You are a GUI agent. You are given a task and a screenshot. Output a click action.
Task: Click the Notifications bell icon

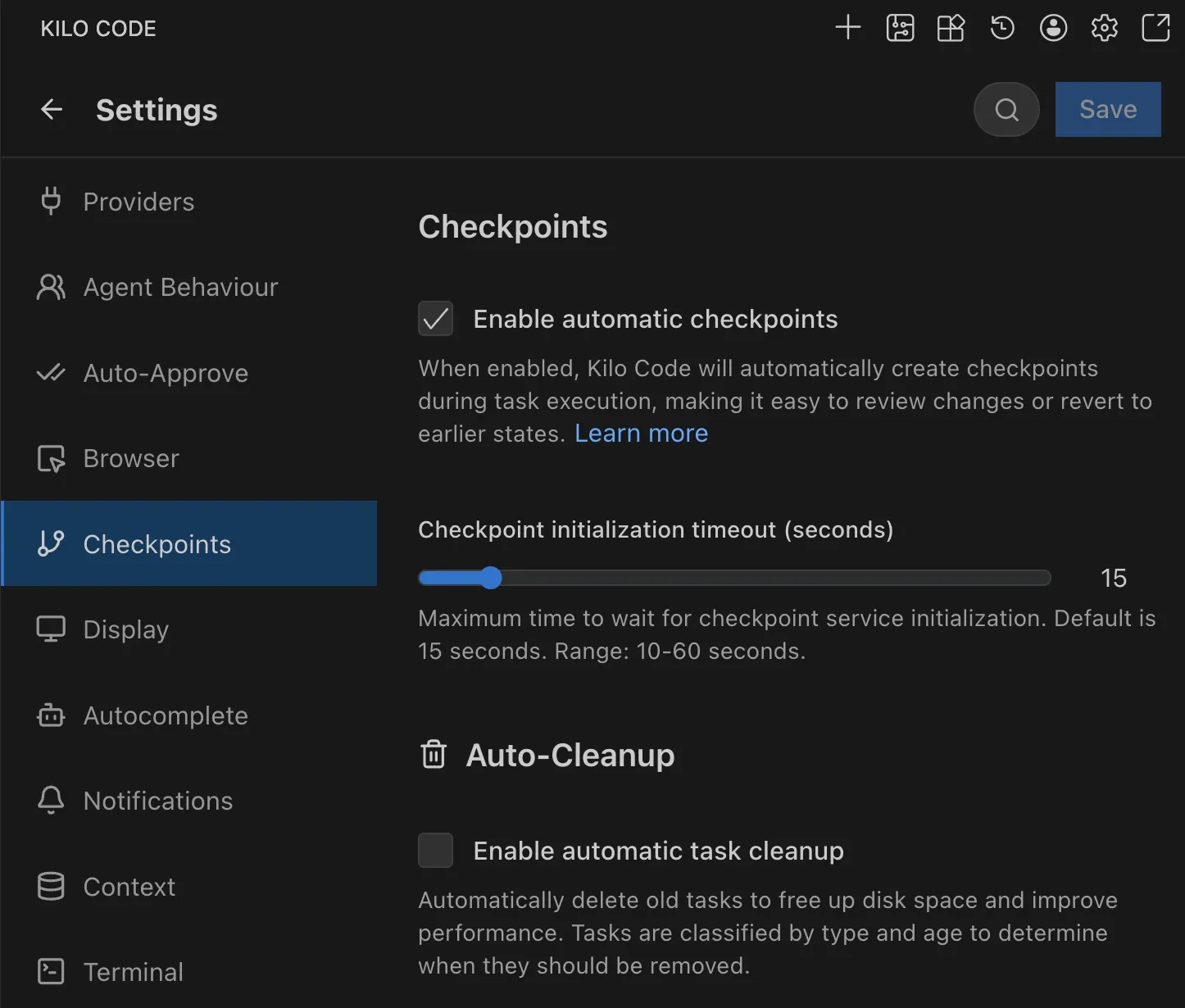coord(51,800)
